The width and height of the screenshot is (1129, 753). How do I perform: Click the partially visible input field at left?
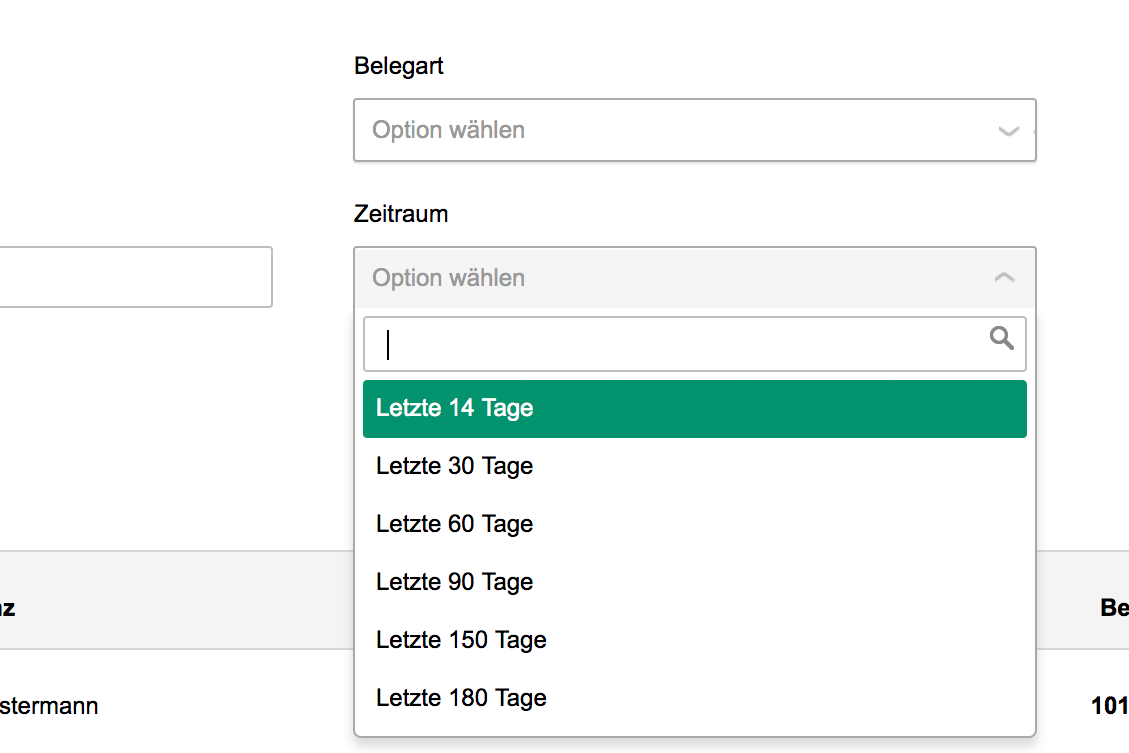point(135,277)
